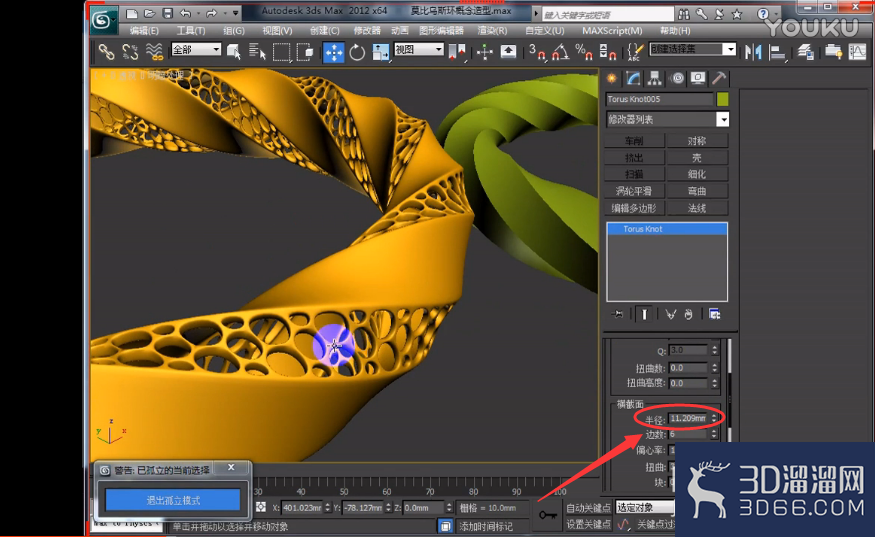
Task: Open the 编辑(E) menu
Action: [144, 31]
